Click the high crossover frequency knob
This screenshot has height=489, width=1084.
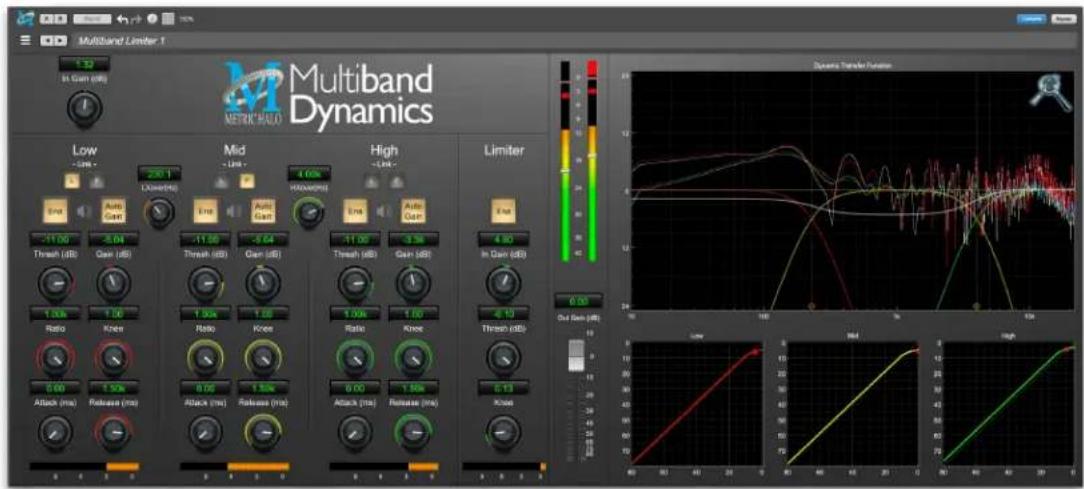[x=310, y=212]
